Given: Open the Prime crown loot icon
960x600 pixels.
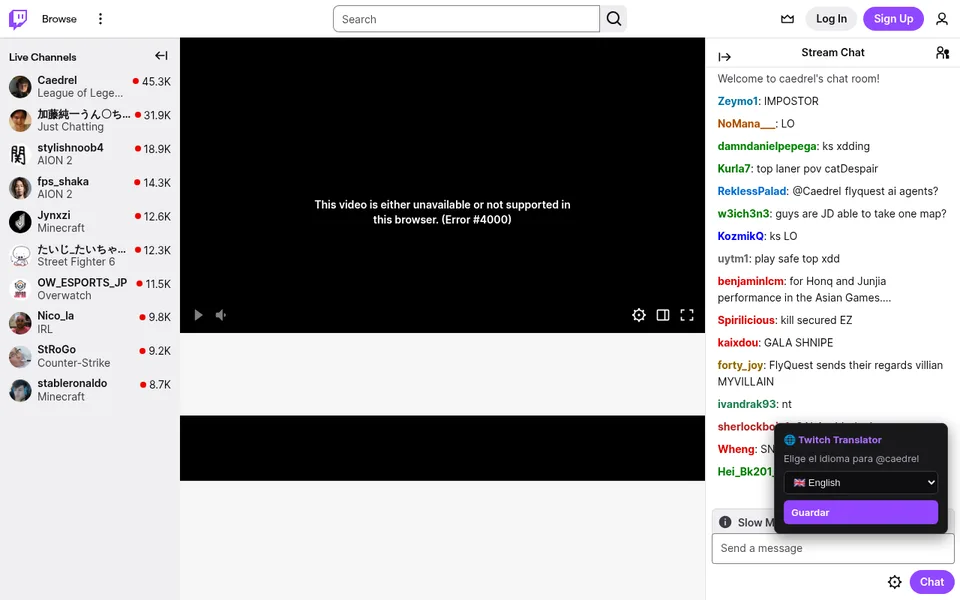Looking at the screenshot, I should pyautogui.click(x=787, y=19).
